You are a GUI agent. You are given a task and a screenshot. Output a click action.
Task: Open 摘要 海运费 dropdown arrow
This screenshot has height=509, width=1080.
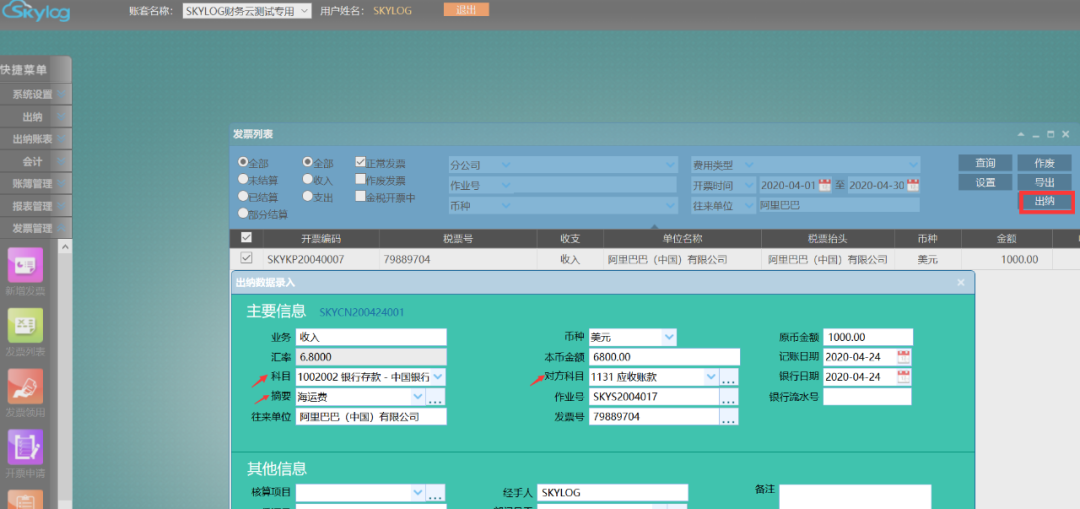pyautogui.click(x=418, y=397)
